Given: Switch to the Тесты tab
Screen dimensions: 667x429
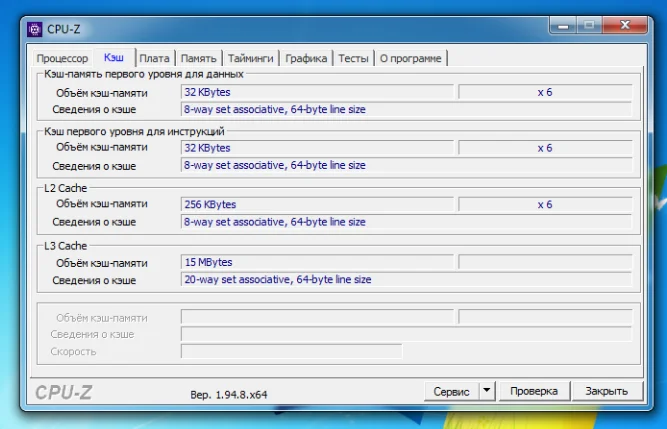Looking at the screenshot, I should tap(353, 58).
